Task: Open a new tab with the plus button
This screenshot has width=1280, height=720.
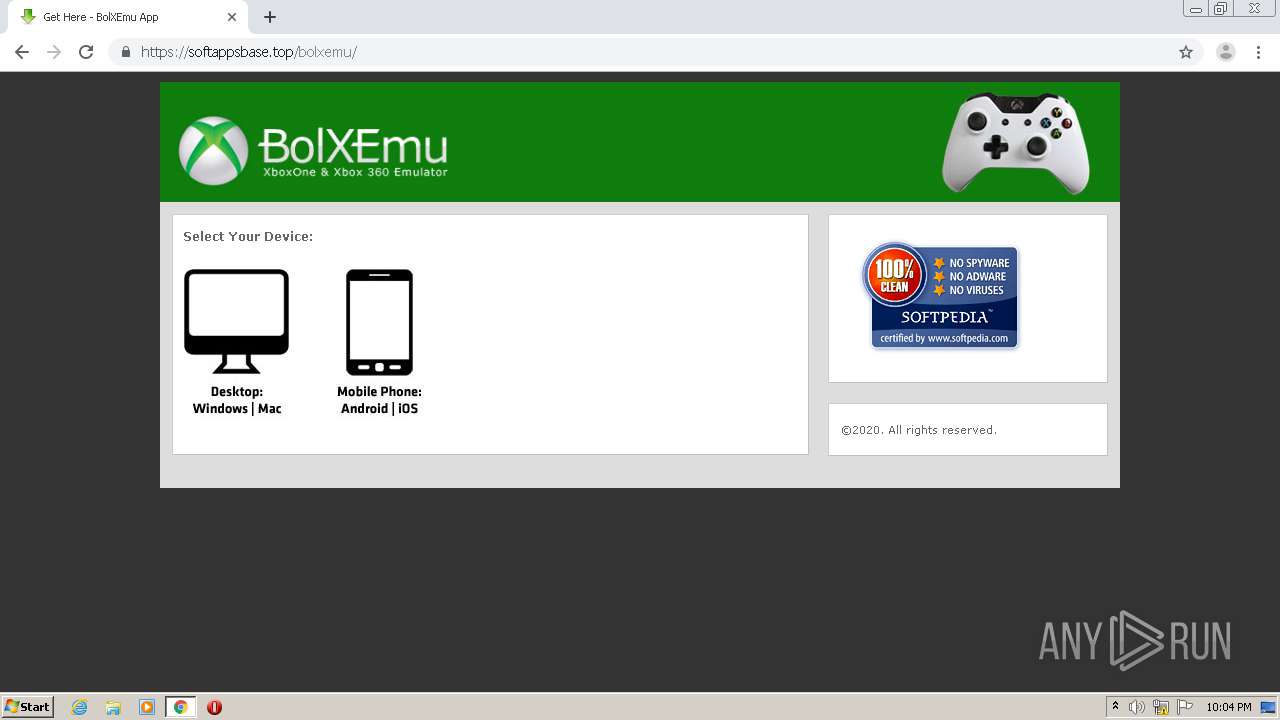Action: click(270, 17)
